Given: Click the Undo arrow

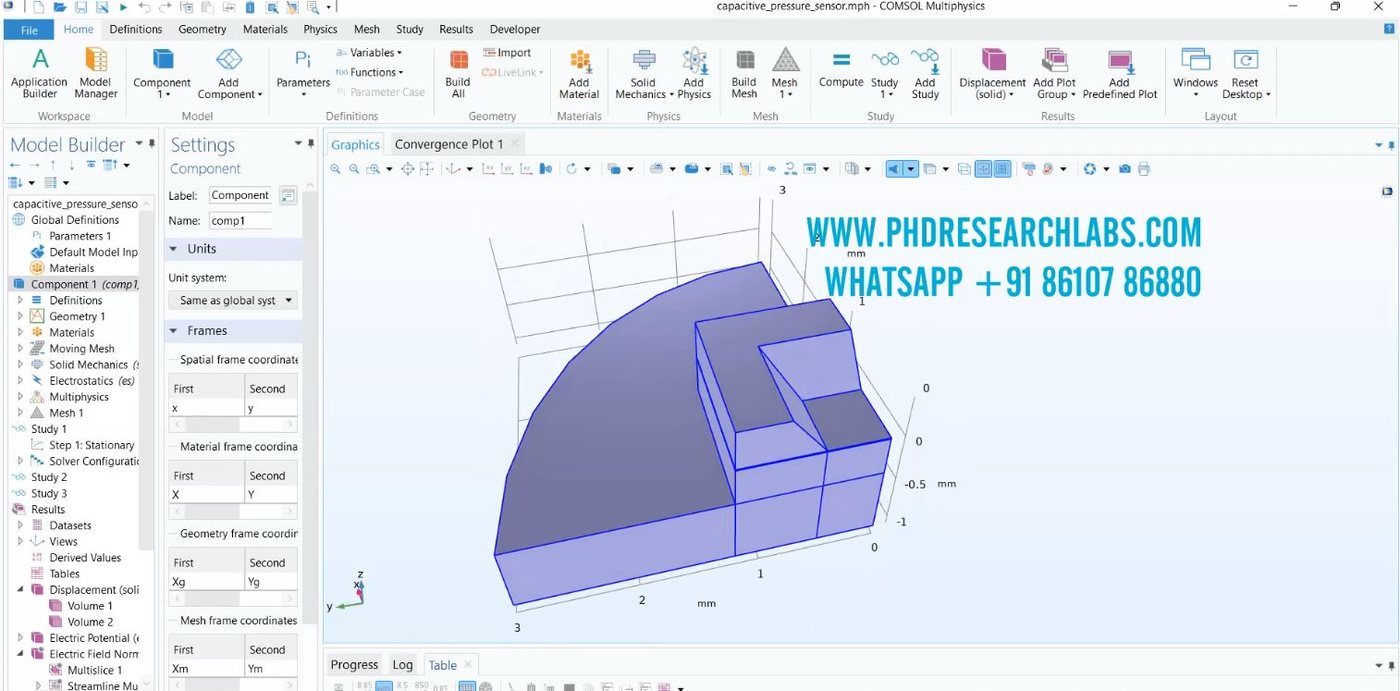Looking at the screenshot, I should click(x=146, y=7).
